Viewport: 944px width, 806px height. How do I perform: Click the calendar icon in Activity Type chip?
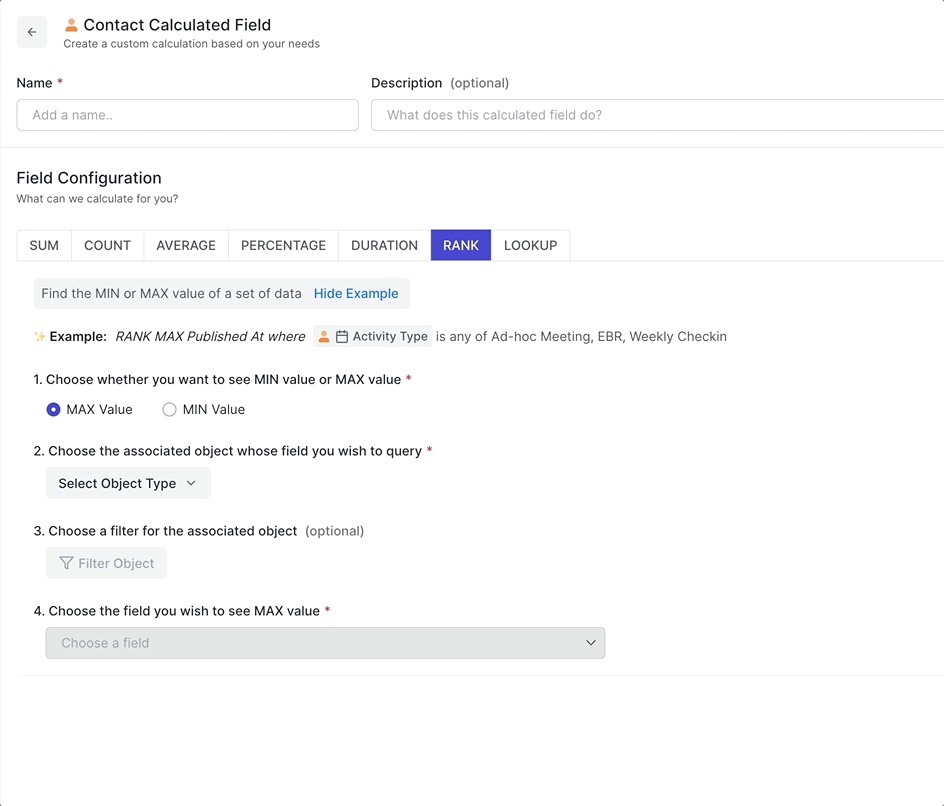[342, 337]
